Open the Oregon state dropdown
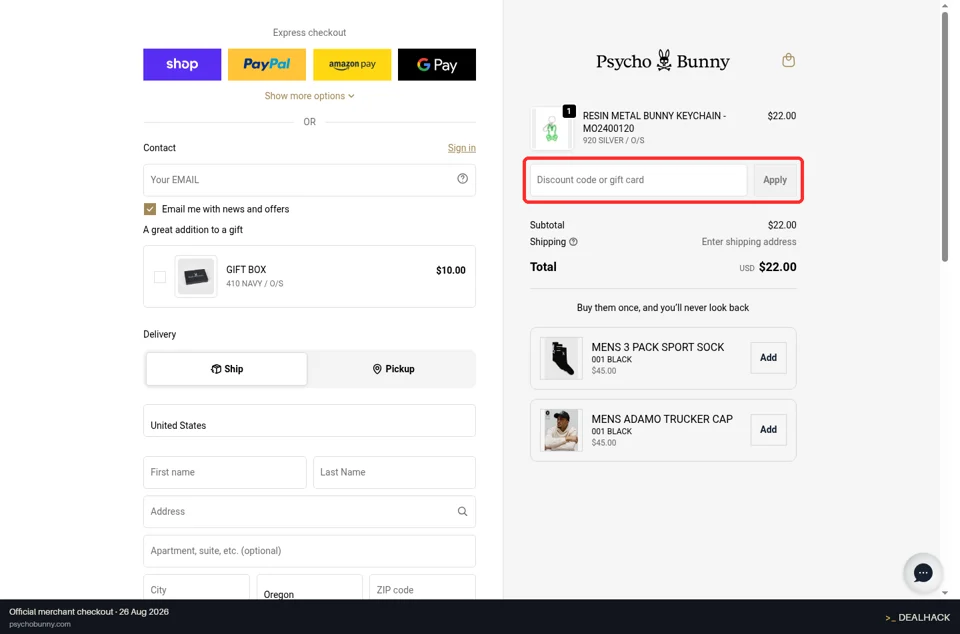This screenshot has width=960, height=634. (x=309, y=587)
